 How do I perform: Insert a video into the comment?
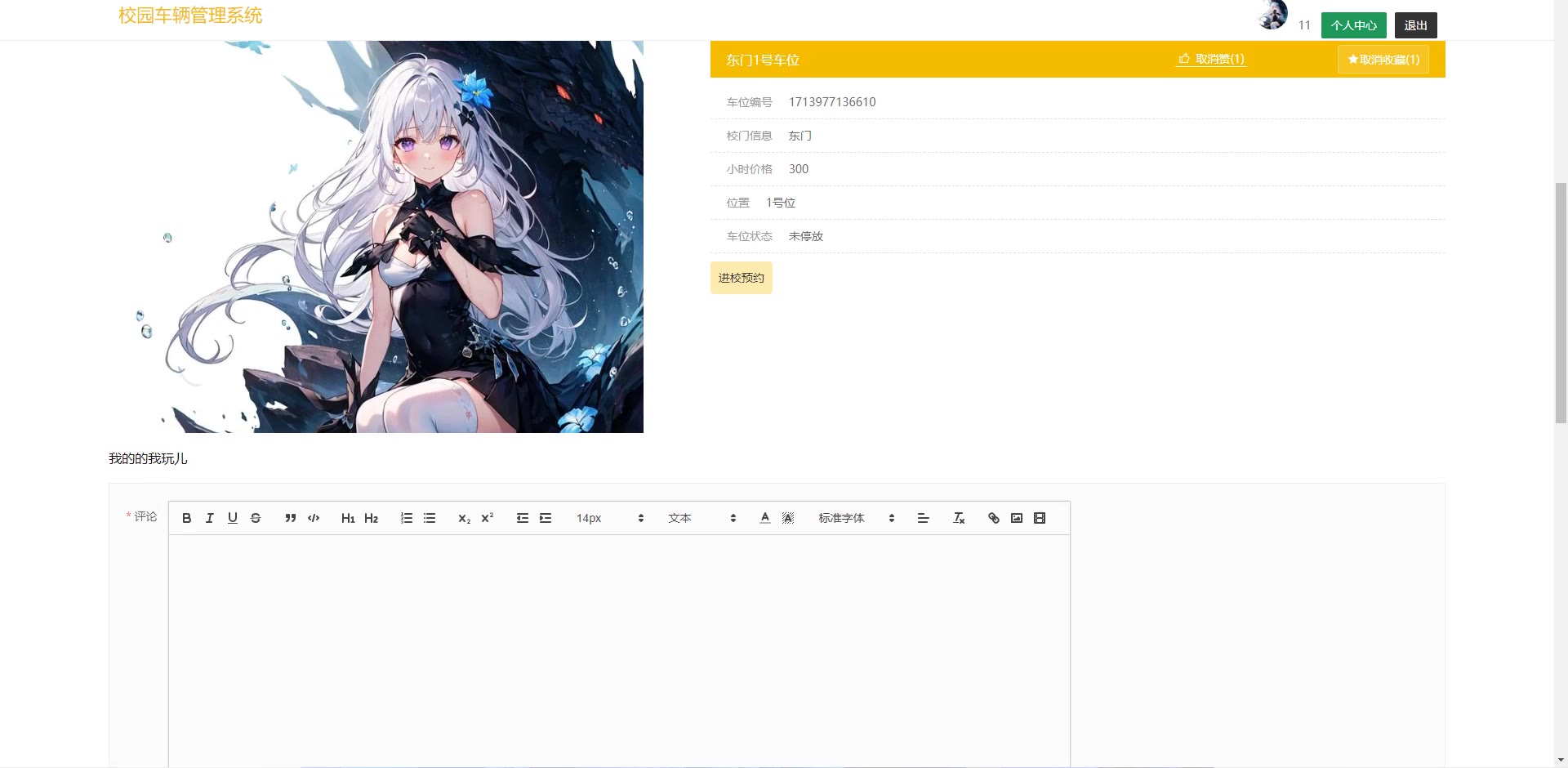(x=1040, y=518)
